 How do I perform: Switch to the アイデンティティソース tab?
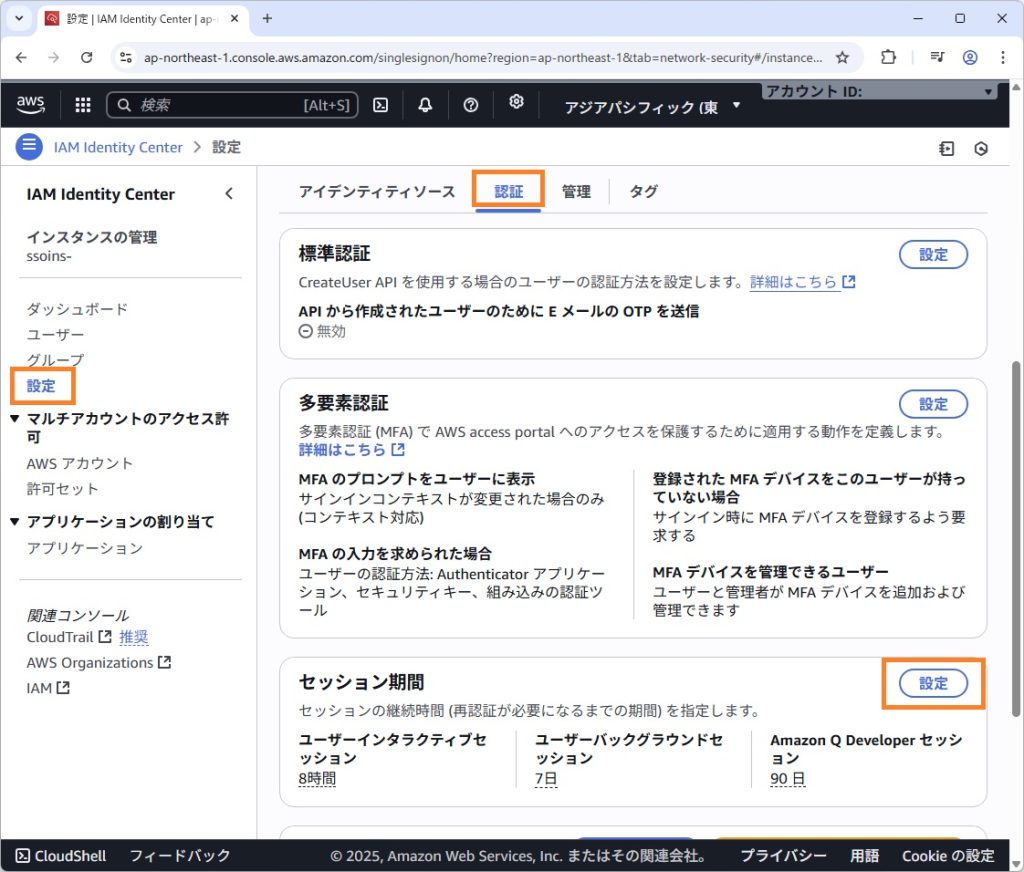(376, 191)
